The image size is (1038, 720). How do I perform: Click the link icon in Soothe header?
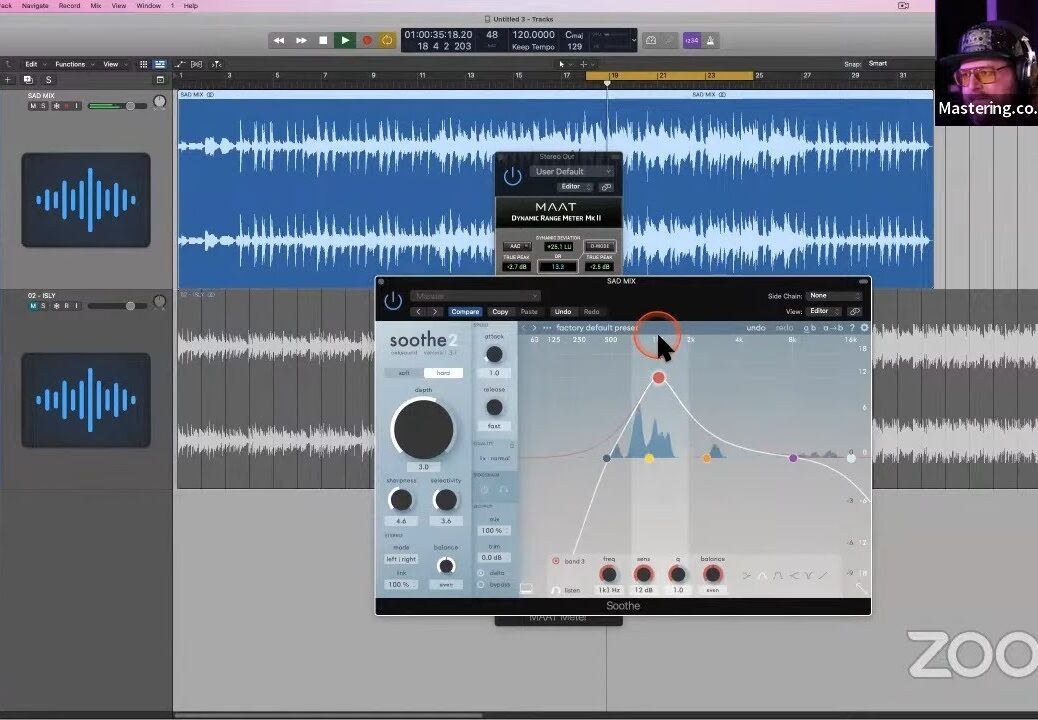(855, 311)
